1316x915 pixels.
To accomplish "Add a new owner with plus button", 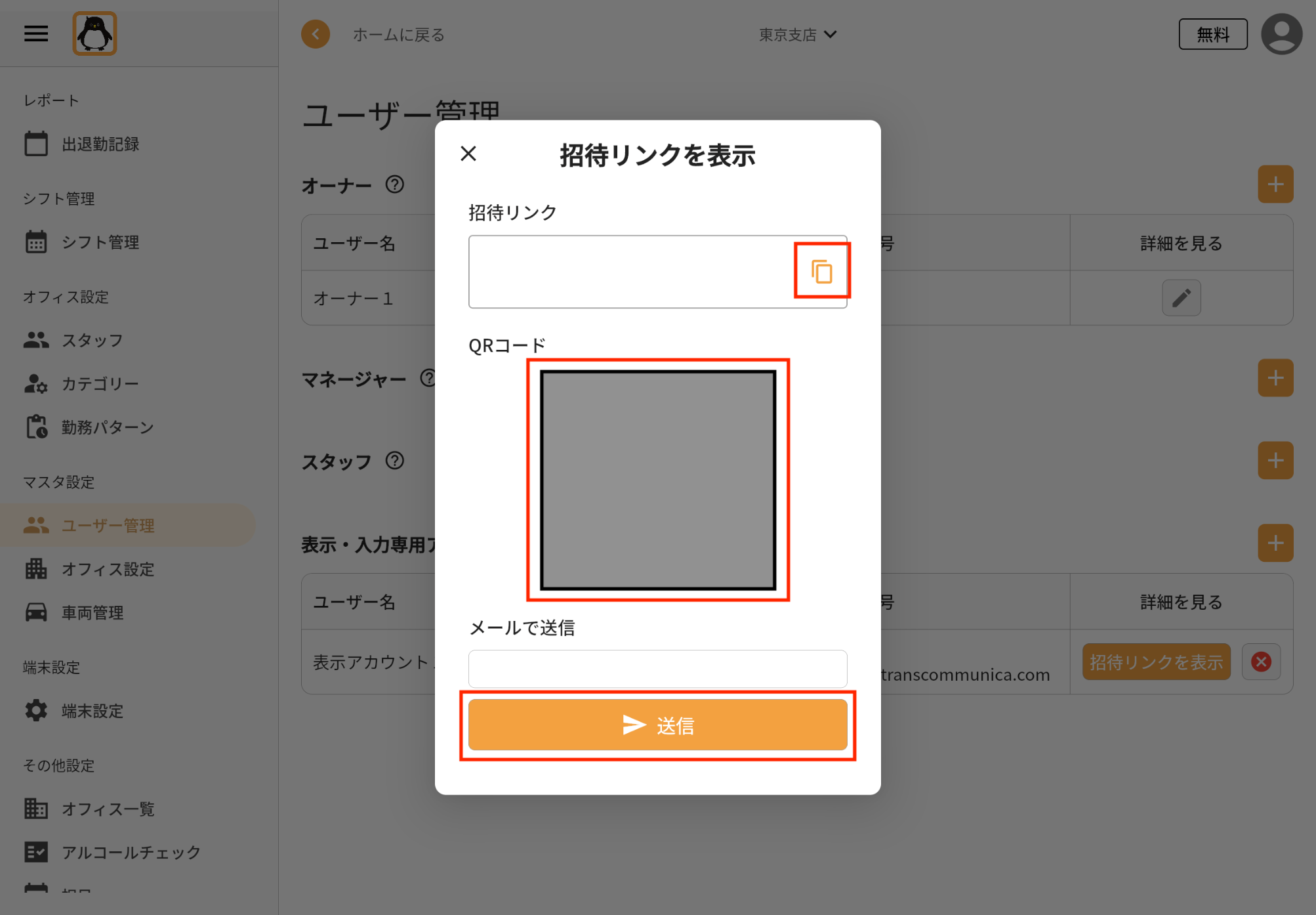I will (1275, 184).
